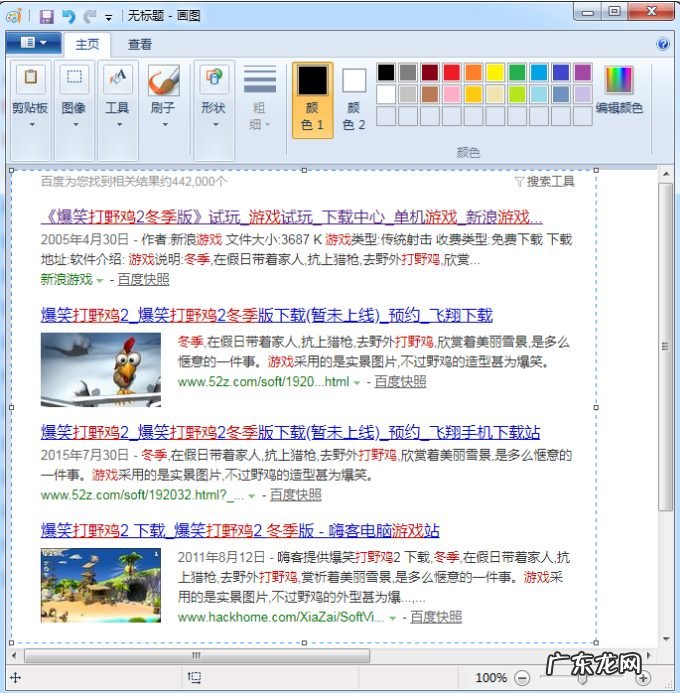Click the vertical scrollbar up arrow
The width and height of the screenshot is (680, 693).
point(666,174)
